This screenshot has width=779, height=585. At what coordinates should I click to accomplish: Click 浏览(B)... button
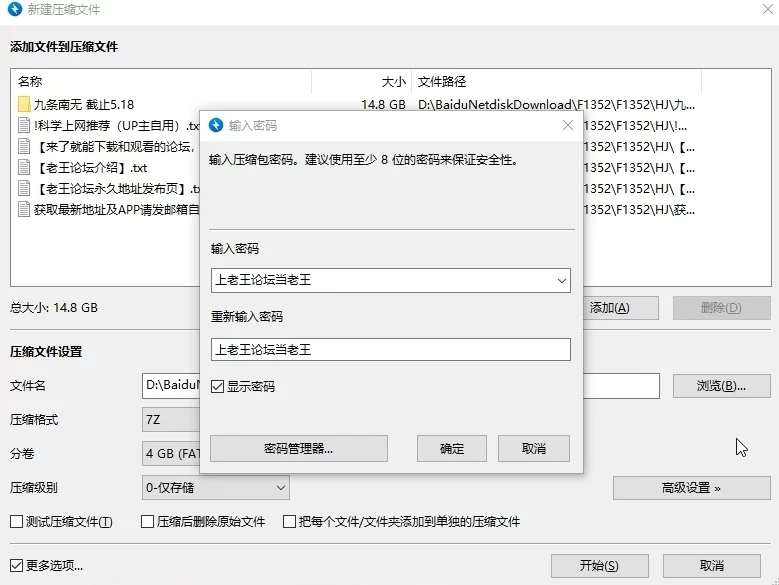pos(721,386)
